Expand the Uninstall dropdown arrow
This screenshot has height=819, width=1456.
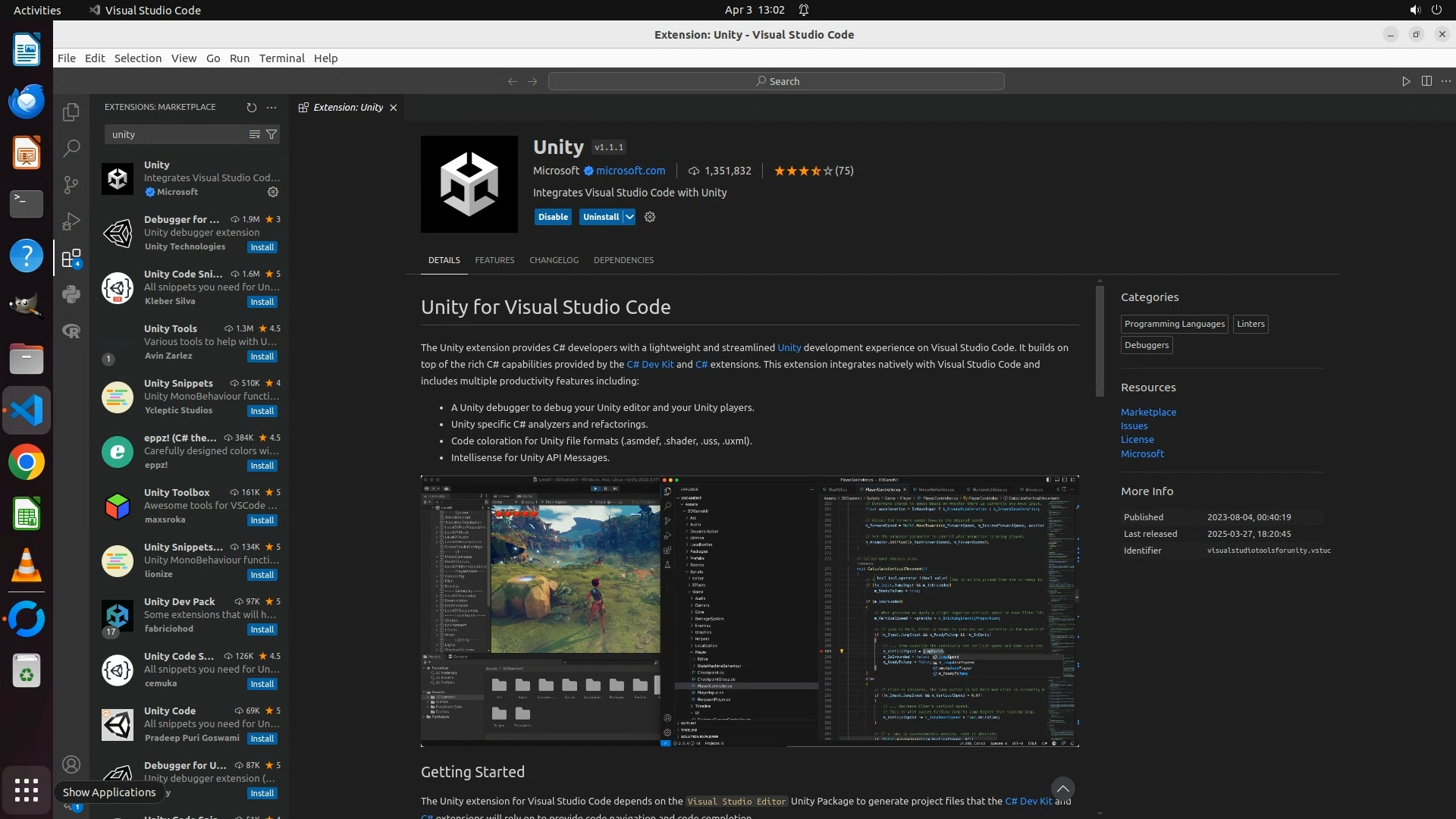pyautogui.click(x=629, y=217)
